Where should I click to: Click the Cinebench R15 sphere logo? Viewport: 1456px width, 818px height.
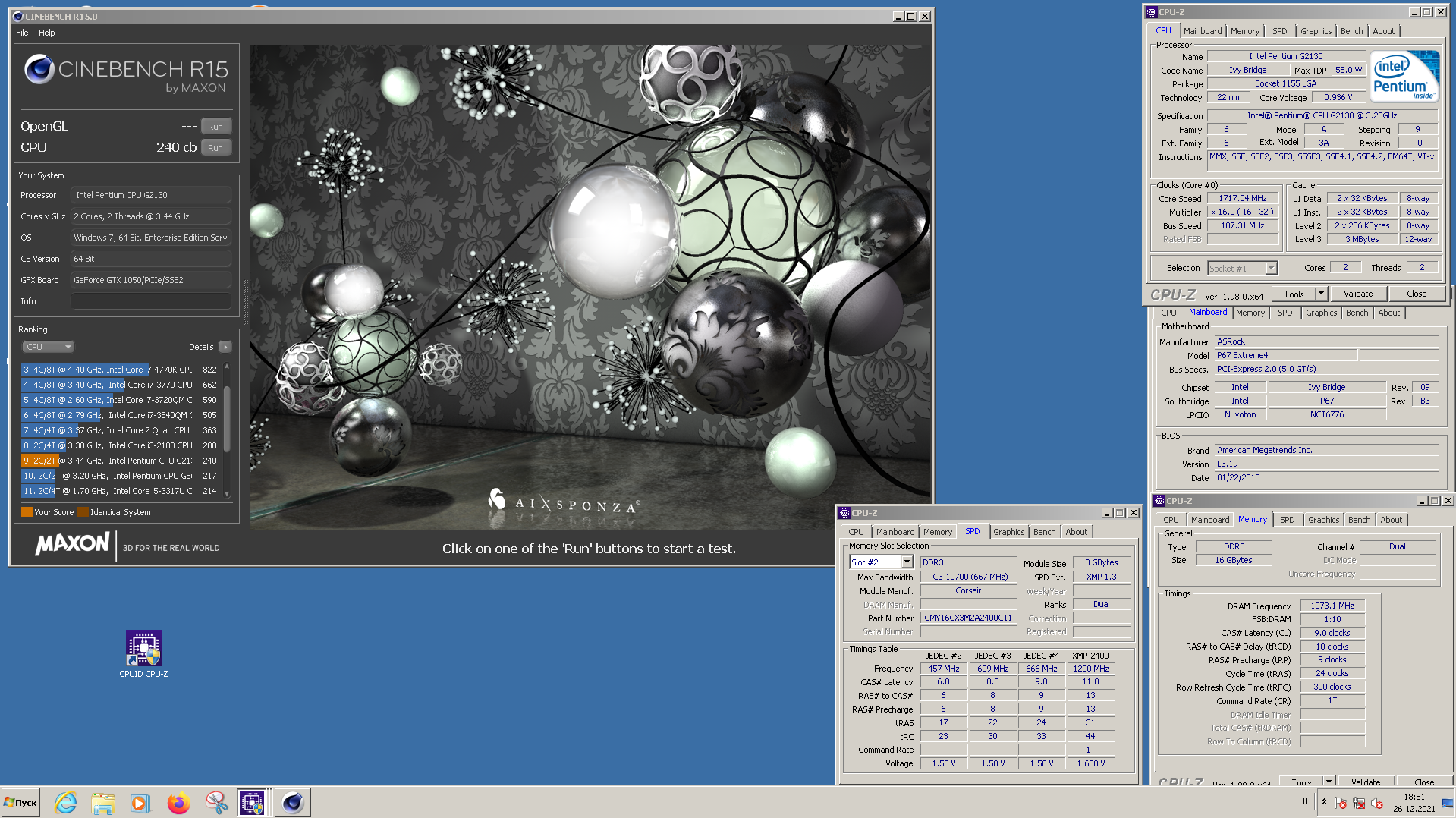pyautogui.click(x=39, y=70)
